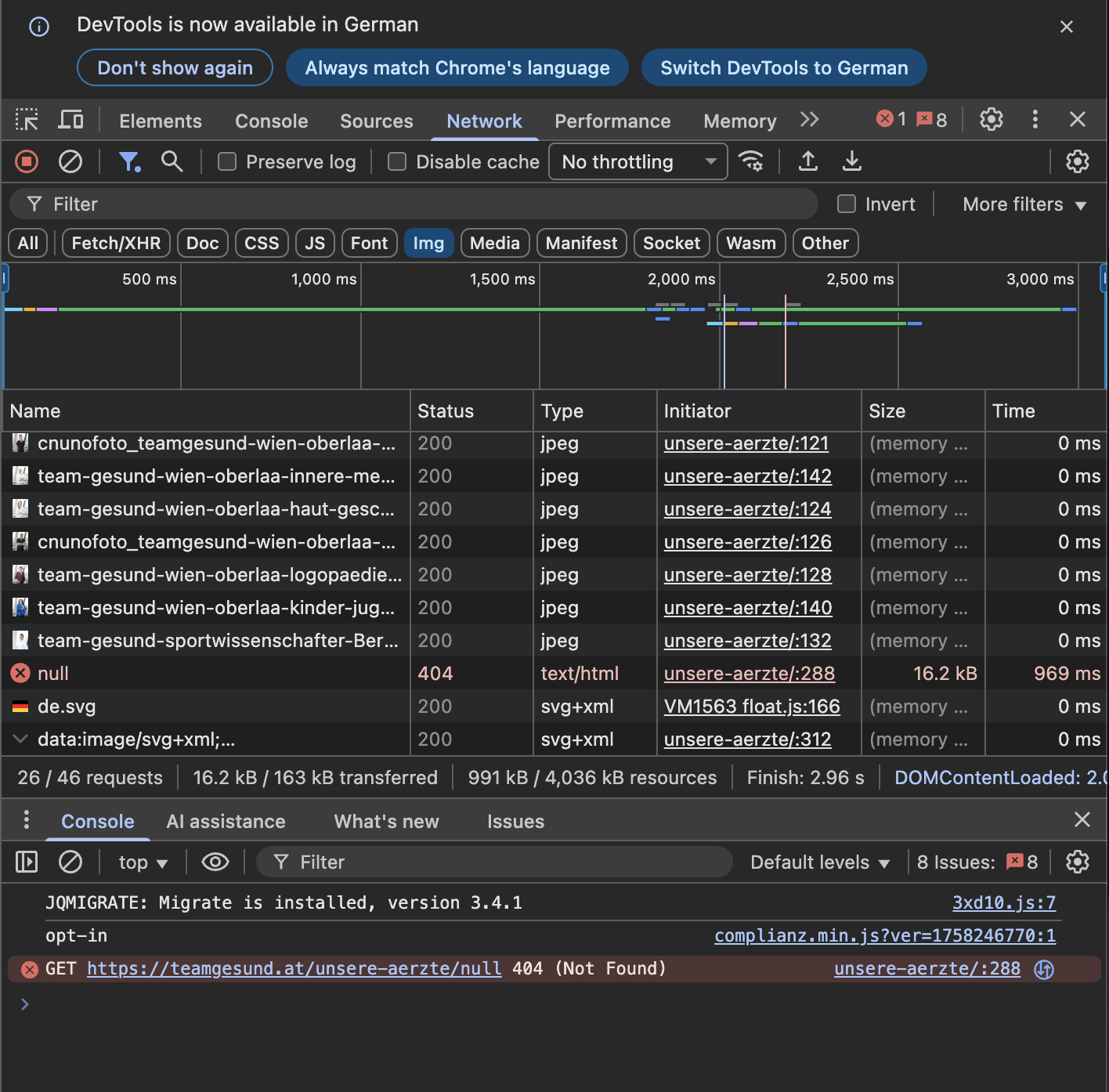Image resolution: width=1109 pixels, height=1092 pixels.
Task: Click Switch DevTools to German button
Action: (784, 68)
